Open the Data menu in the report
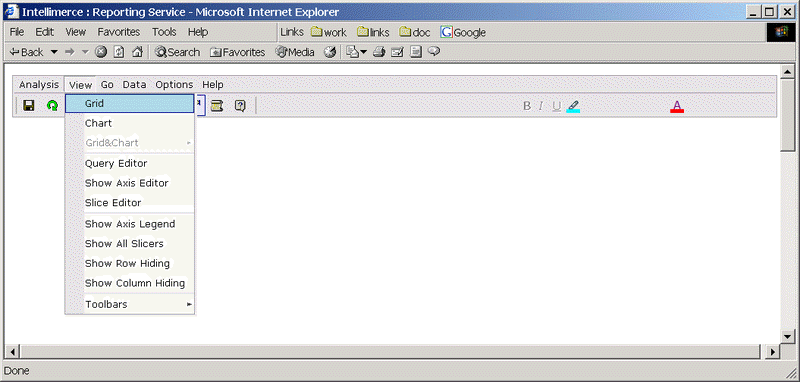 coord(134,85)
